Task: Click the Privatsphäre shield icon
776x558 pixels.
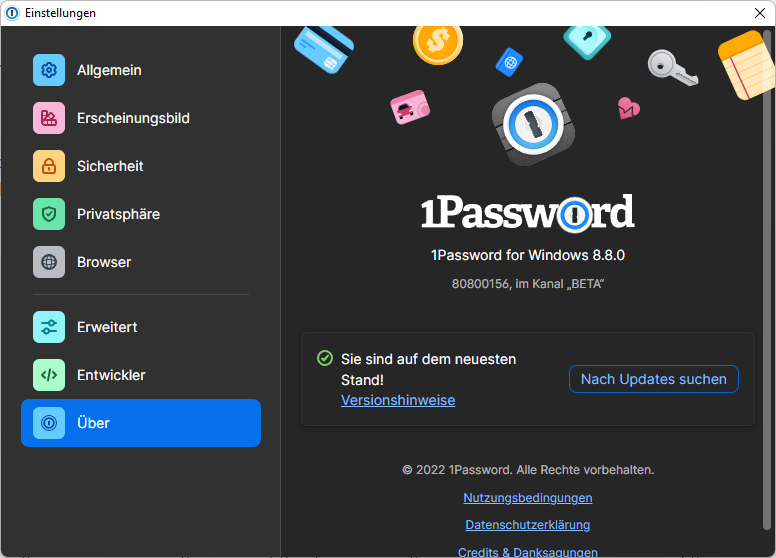Action: pos(49,214)
